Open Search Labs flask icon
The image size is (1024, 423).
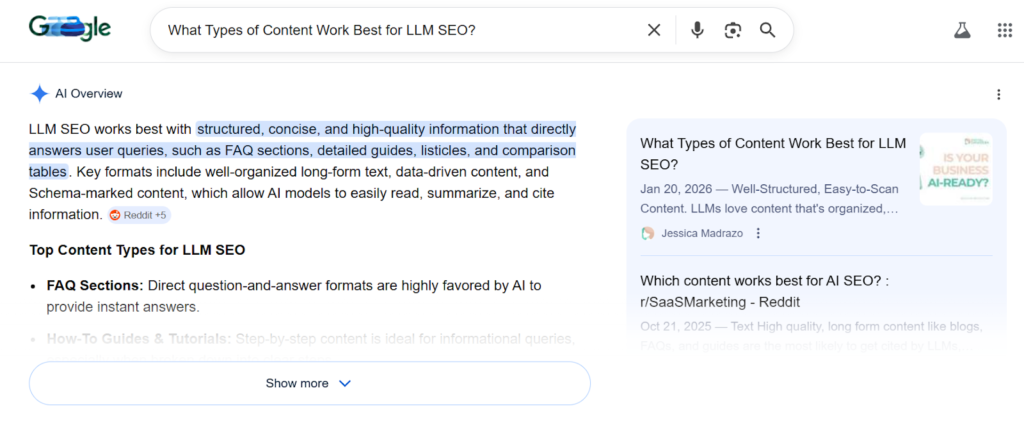coord(962,30)
